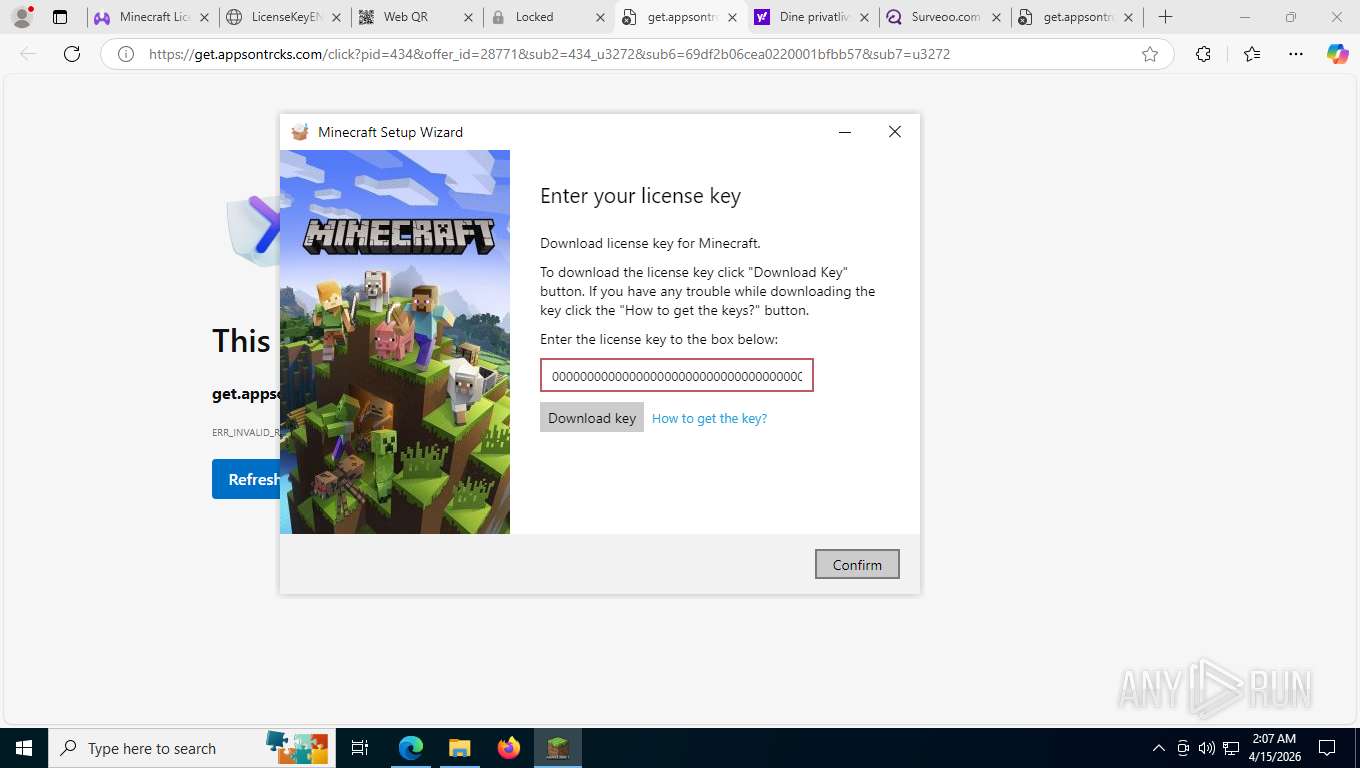
Task: Close the active get.appsontrcks tab
Action: coord(732,17)
